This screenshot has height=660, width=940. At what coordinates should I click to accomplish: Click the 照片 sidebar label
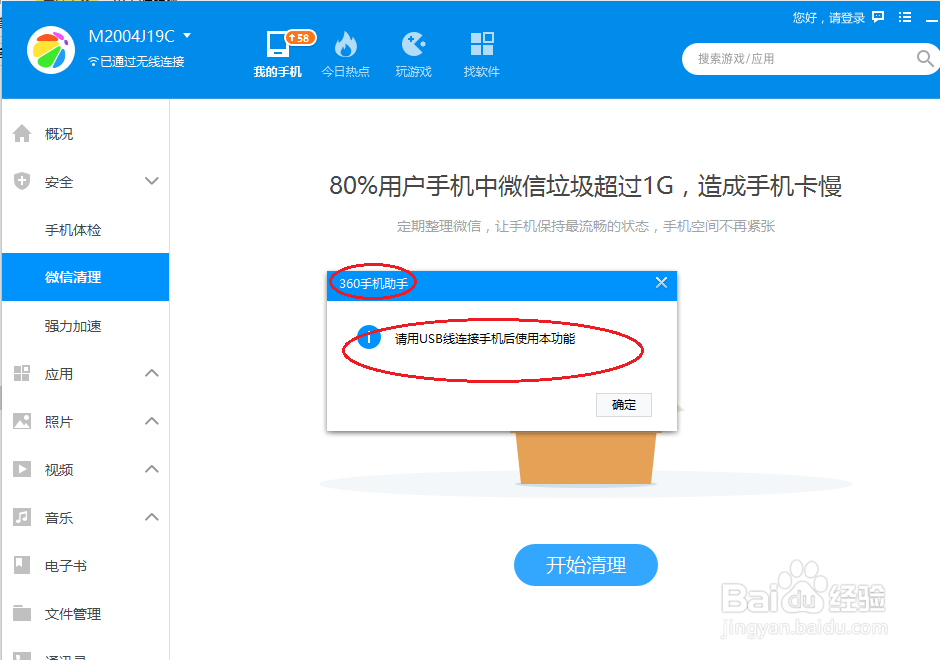59,422
